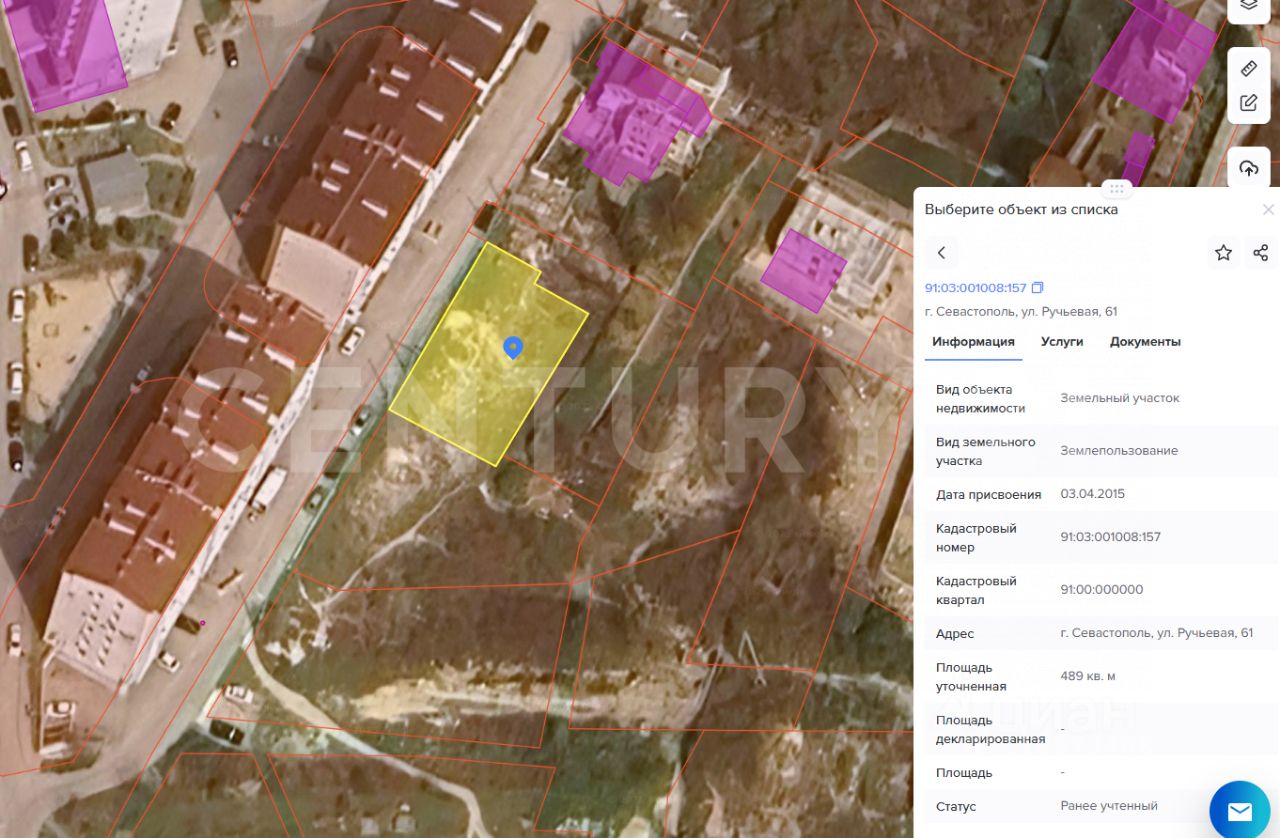Share the parcel via share icon
Screen dimensions: 1280x838
(1261, 253)
